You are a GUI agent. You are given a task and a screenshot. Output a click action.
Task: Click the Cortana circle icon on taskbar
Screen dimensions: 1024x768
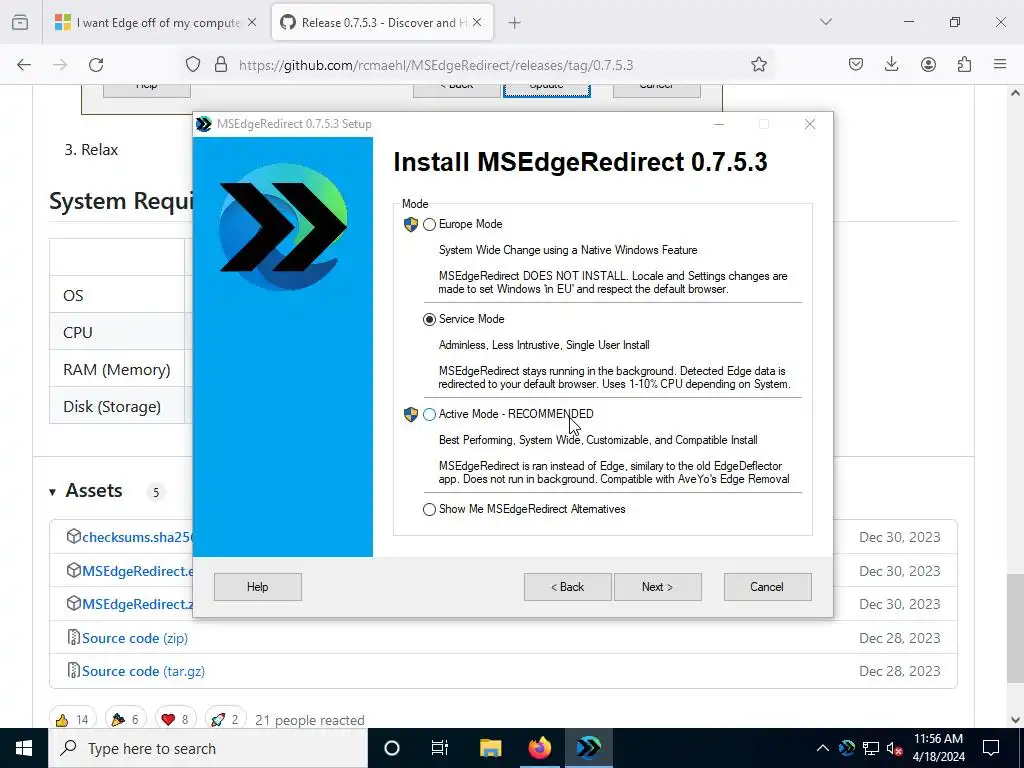point(392,748)
